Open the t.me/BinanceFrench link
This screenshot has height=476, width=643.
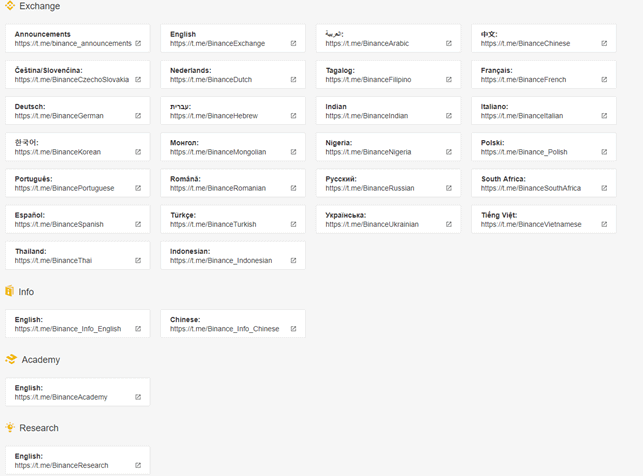523,80
